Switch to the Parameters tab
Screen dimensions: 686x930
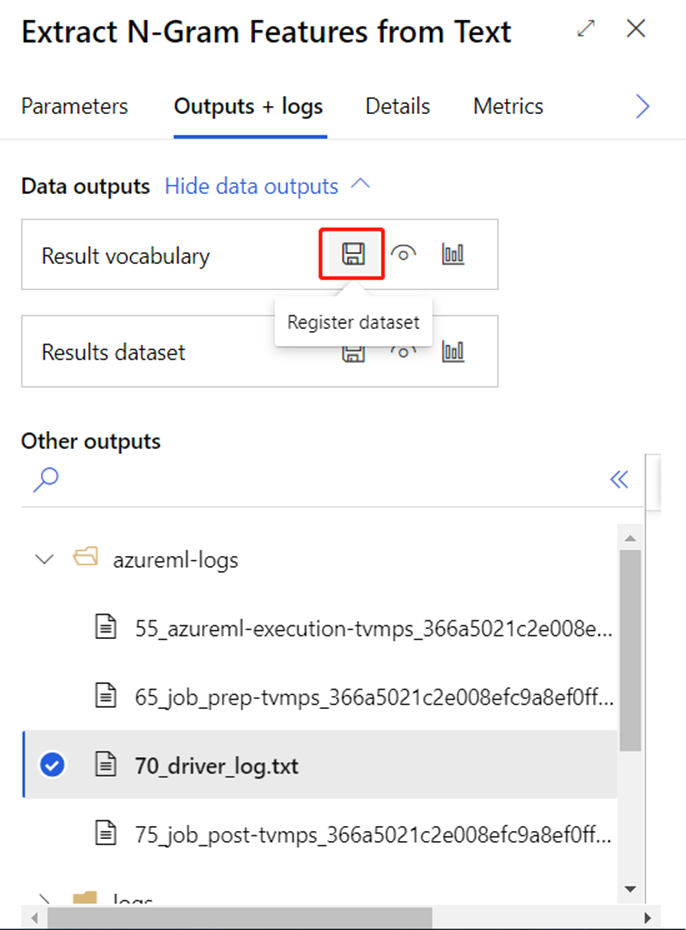pos(74,106)
